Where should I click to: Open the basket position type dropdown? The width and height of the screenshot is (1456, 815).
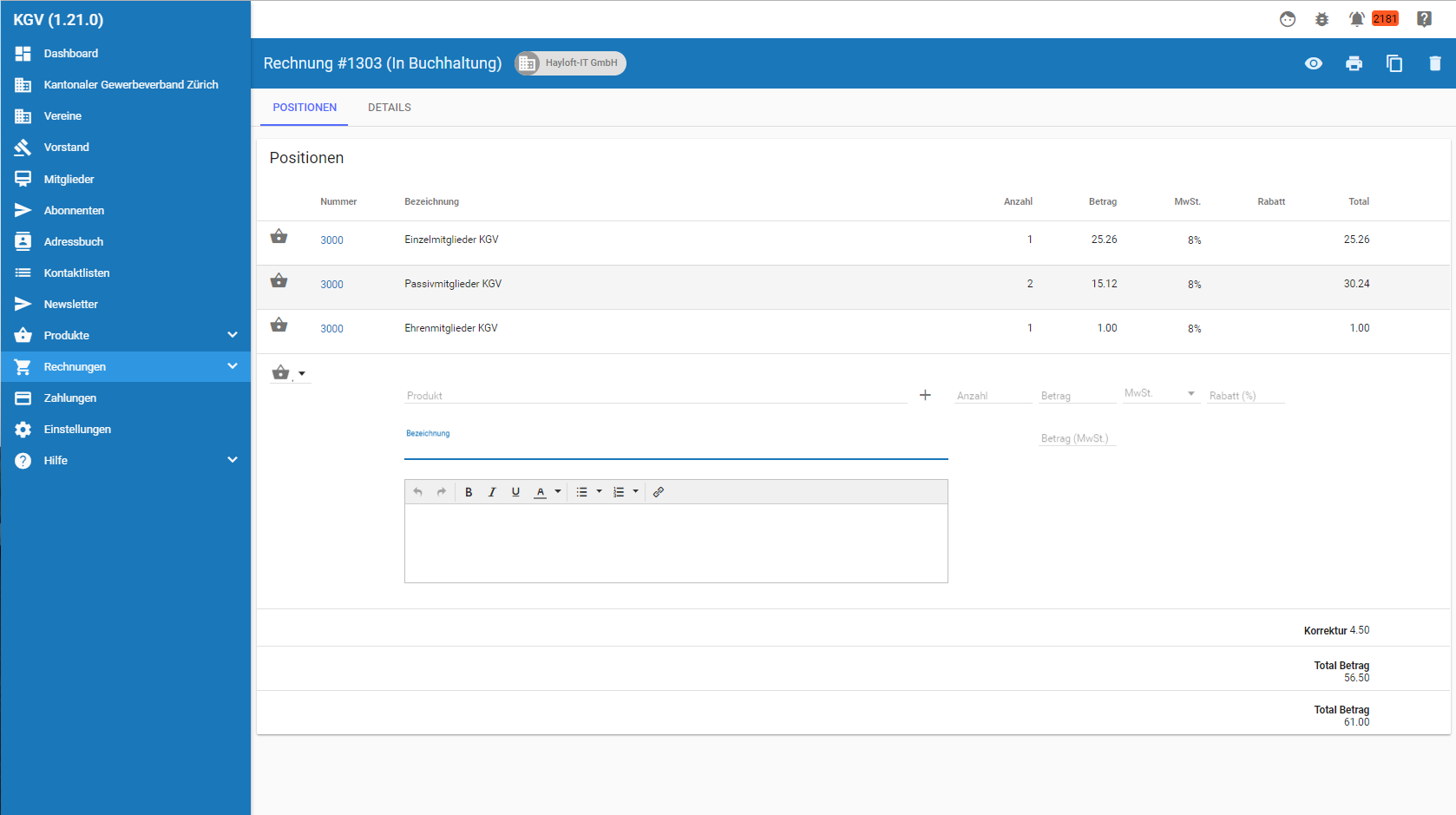289,373
